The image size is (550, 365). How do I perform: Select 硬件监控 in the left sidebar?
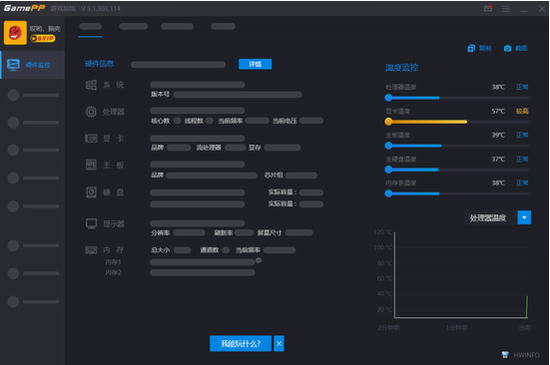pyautogui.click(x=33, y=65)
